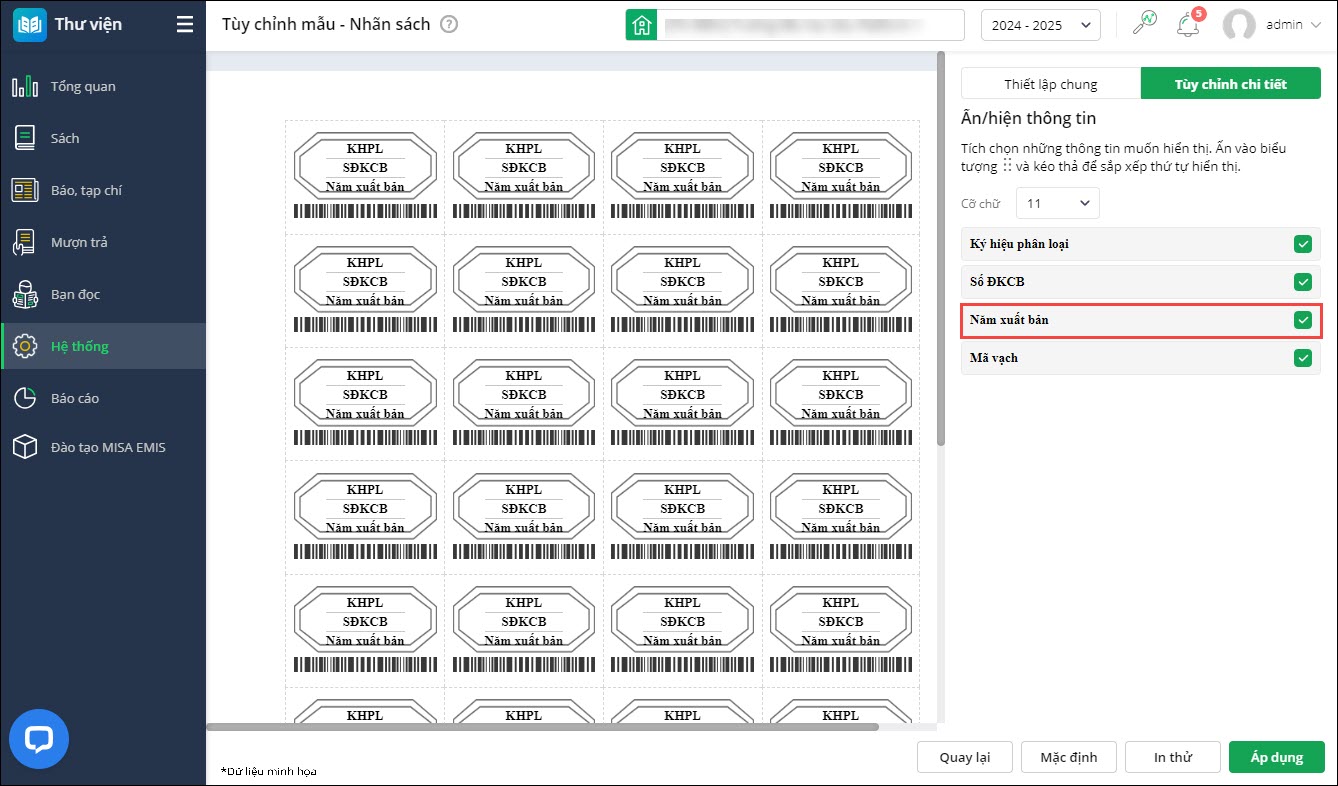Image resolution: width=1338 pixels, height=786 pixels.
Task: Click the school name field in header
Action: pos(811,25)
